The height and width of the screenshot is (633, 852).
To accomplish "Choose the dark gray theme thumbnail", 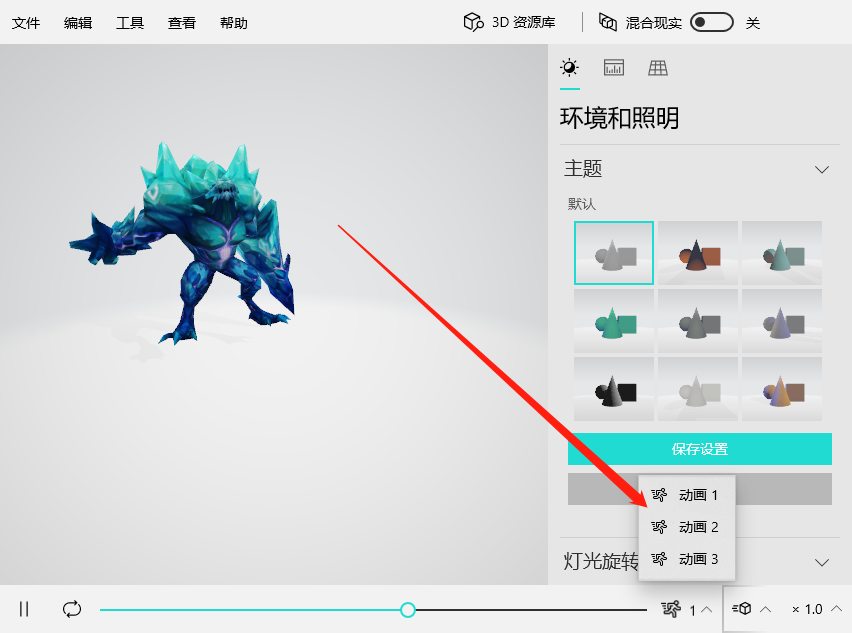I will click(x=698, y=321).
